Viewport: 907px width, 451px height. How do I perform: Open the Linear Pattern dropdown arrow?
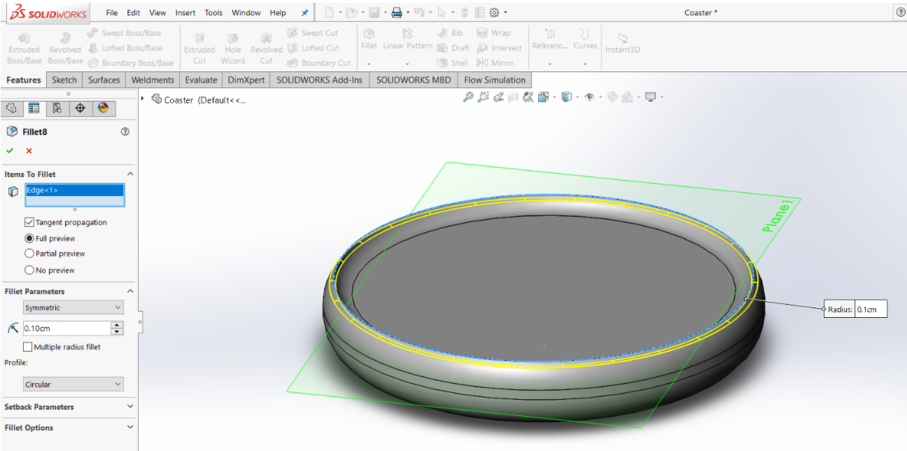coord(407,64)
